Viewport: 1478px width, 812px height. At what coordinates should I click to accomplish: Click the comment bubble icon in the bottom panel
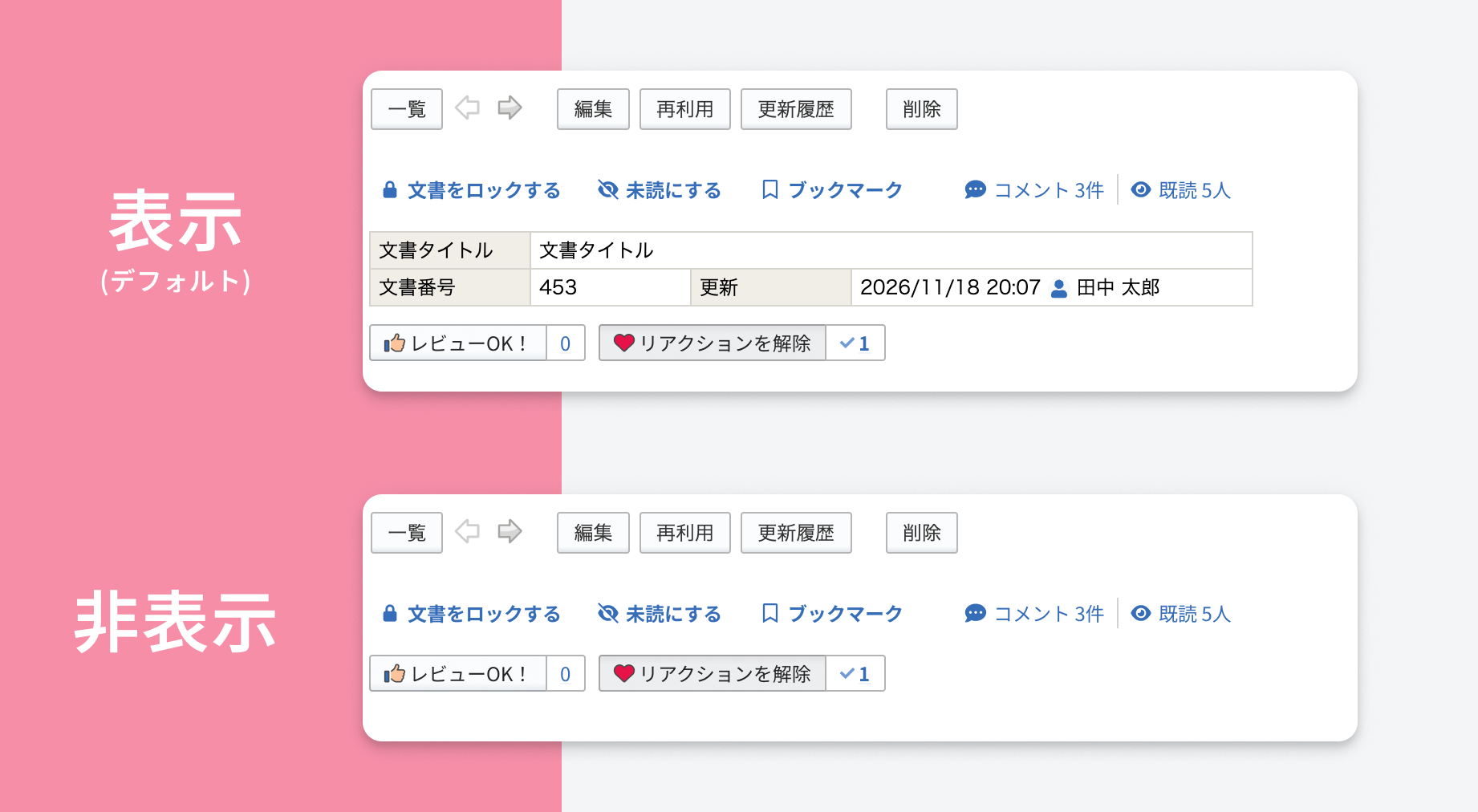(x=975, y=614)
